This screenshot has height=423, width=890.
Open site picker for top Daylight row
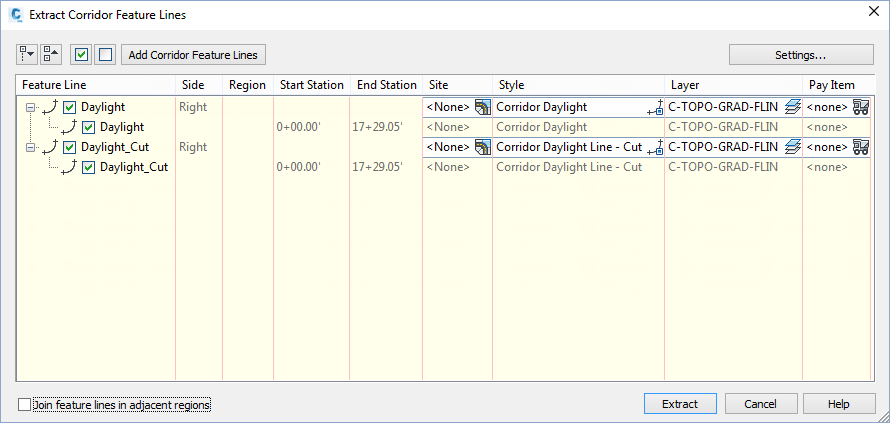pos(483,107)
